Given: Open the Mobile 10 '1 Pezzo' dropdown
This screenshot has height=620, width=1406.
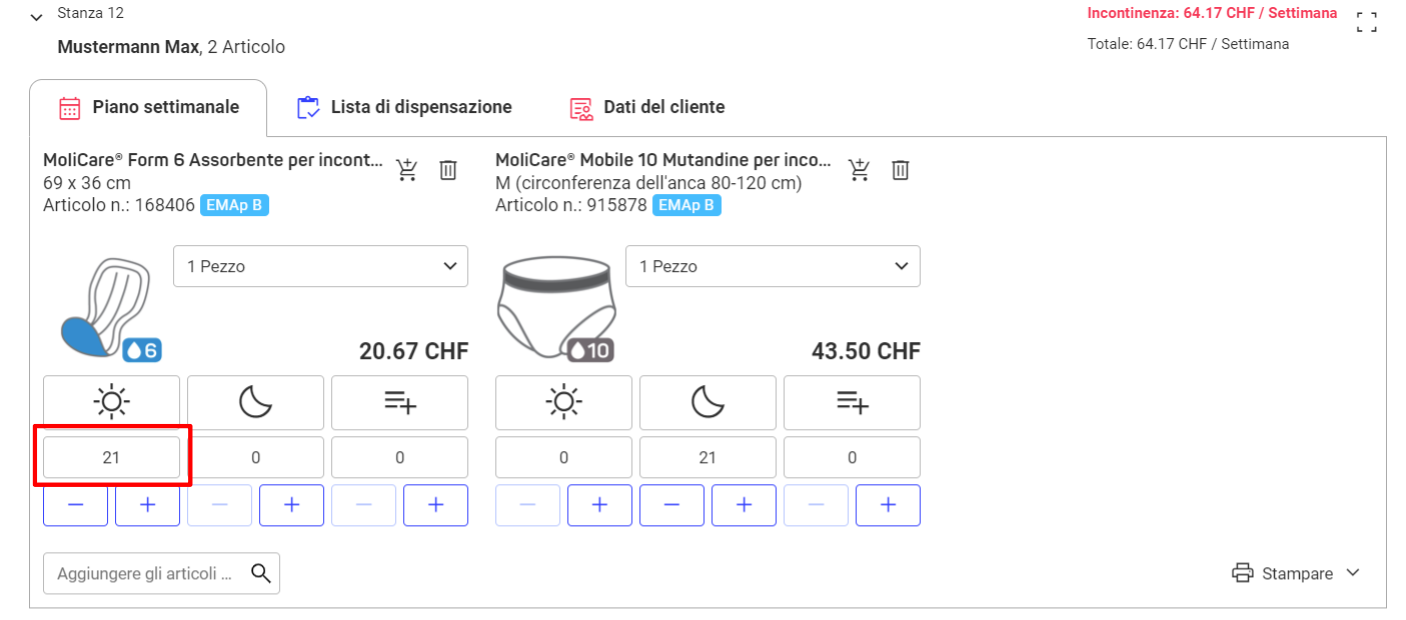Looking at the screenshot, I should tap(773, 266).
